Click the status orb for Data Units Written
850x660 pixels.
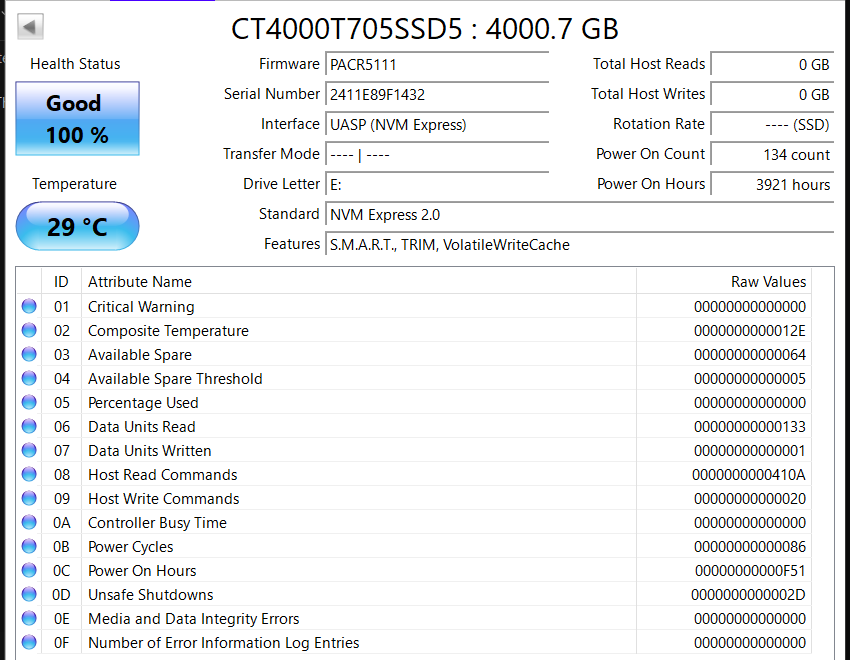[x=29, y=451]
